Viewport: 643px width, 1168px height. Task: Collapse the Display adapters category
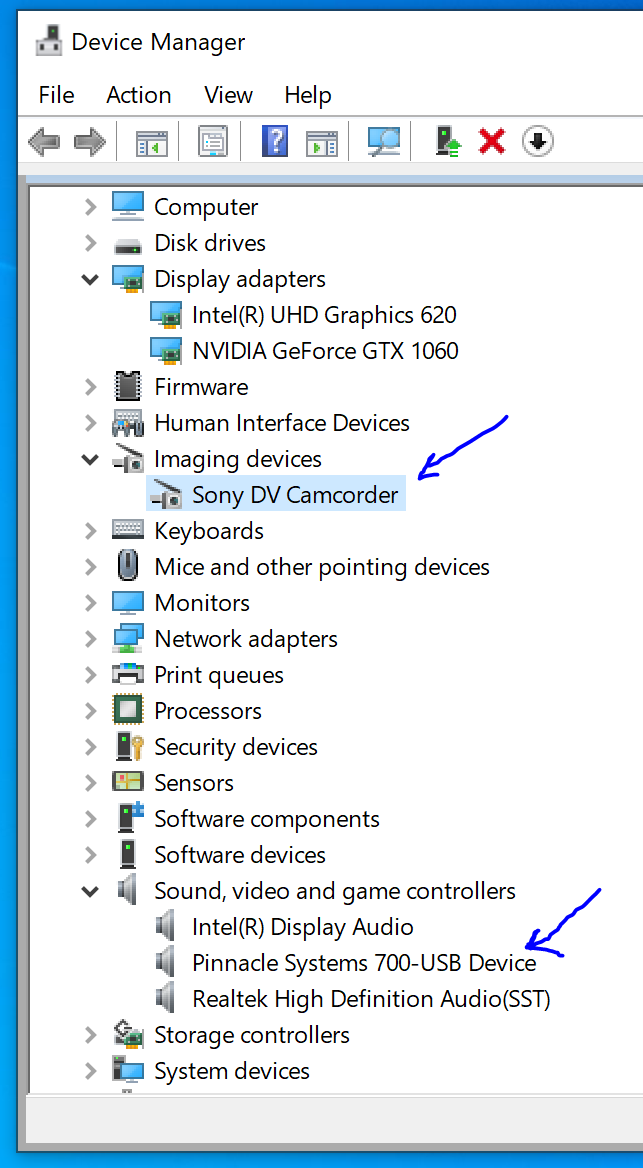(x=91, y=279)
